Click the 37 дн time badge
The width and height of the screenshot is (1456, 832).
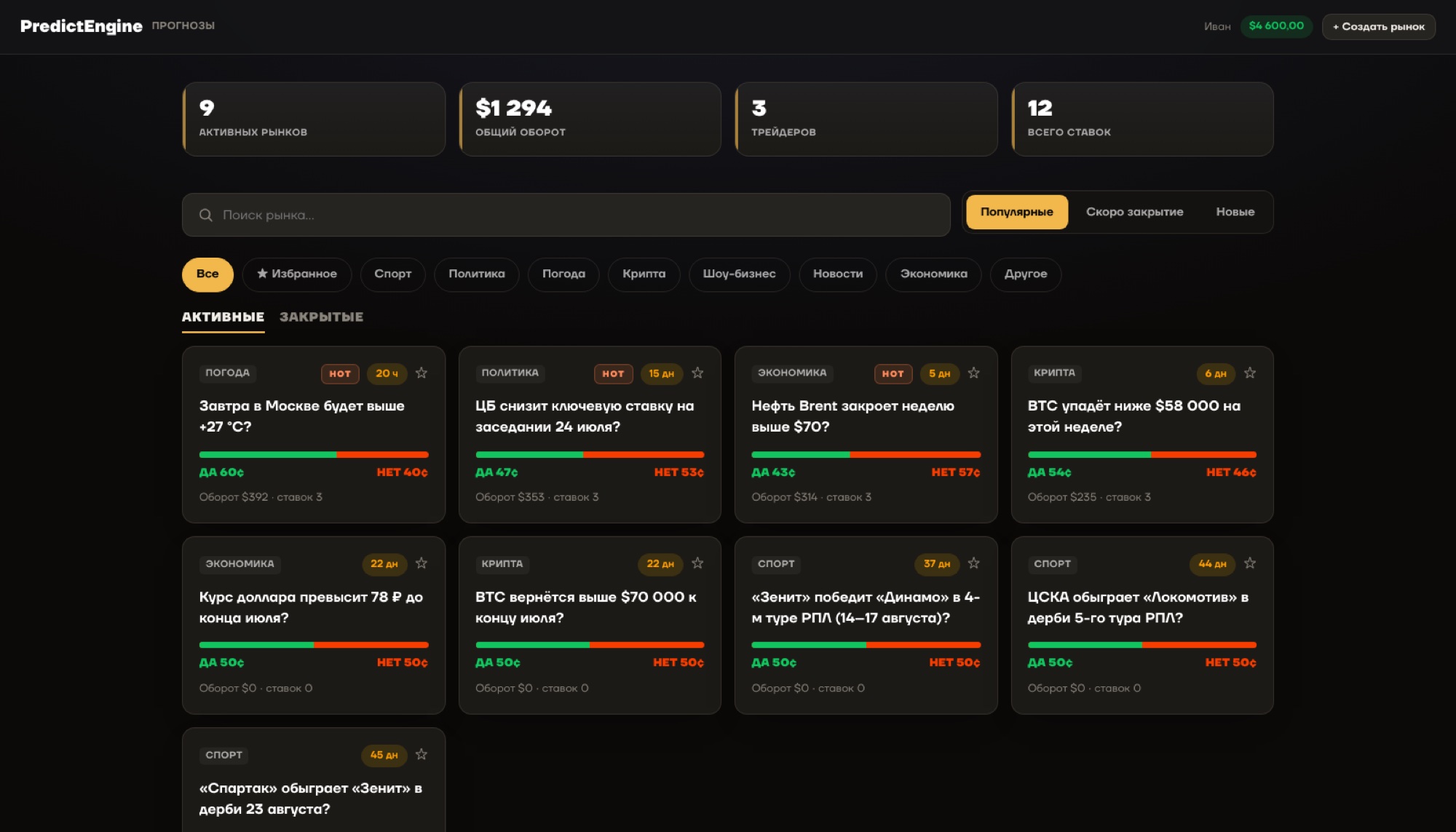click(937, 564)
